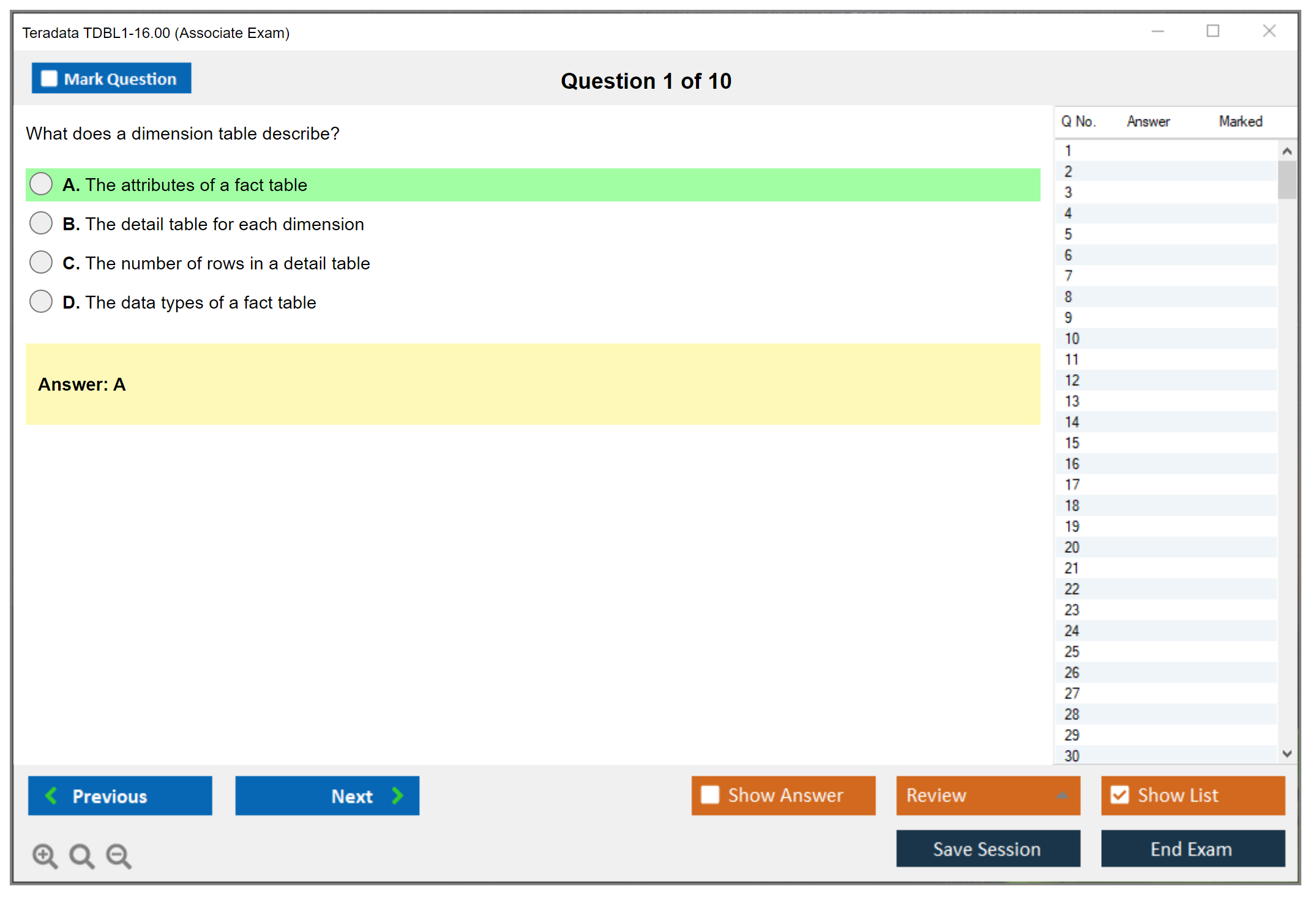Click the Save Session button
This screenshot has width=1316, height=900.
coord(987,849)
